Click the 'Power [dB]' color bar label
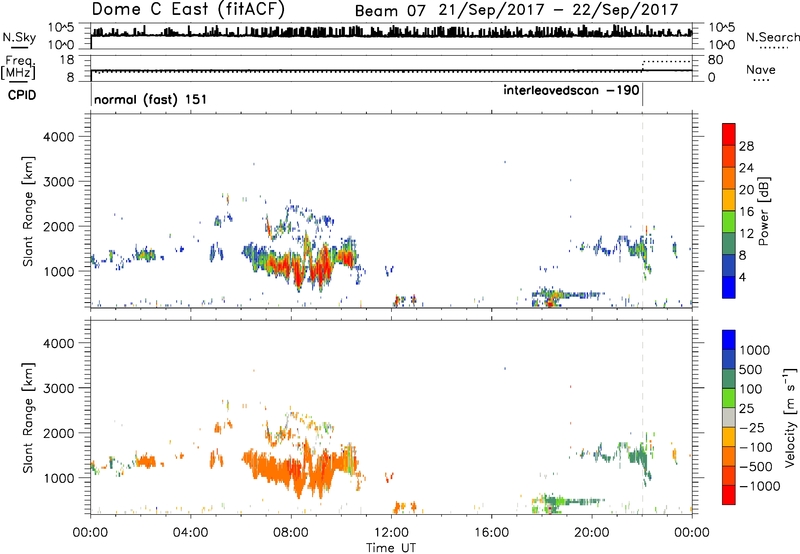 pyautogui.click(x=763, y=211)
